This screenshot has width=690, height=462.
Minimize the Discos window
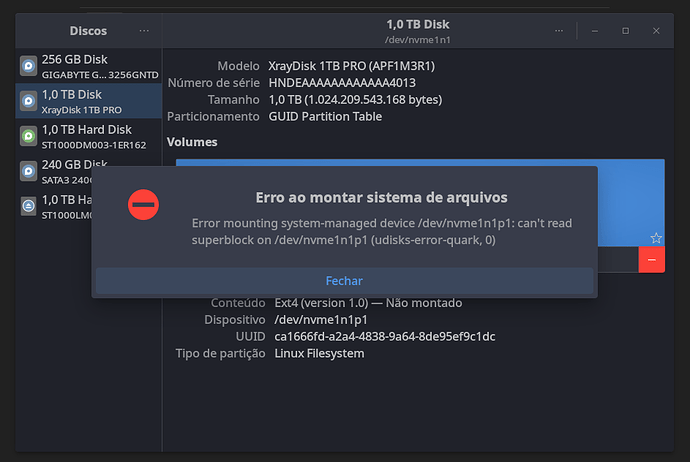[595, 31]
